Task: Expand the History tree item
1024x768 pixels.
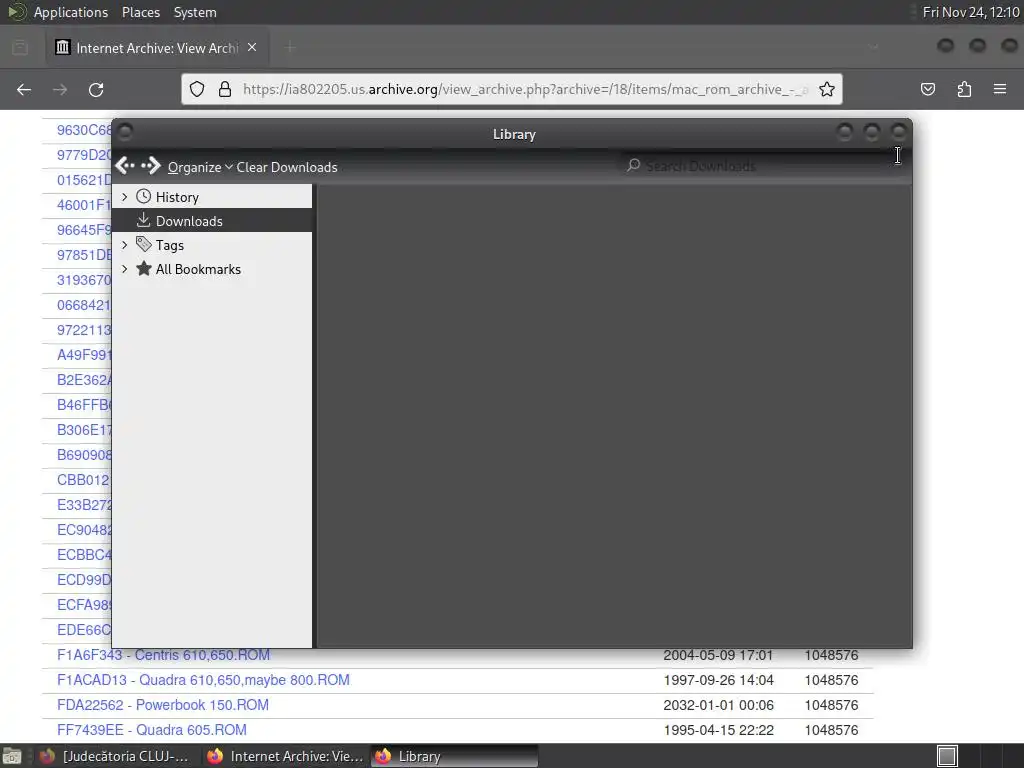Action: [125, 197]
